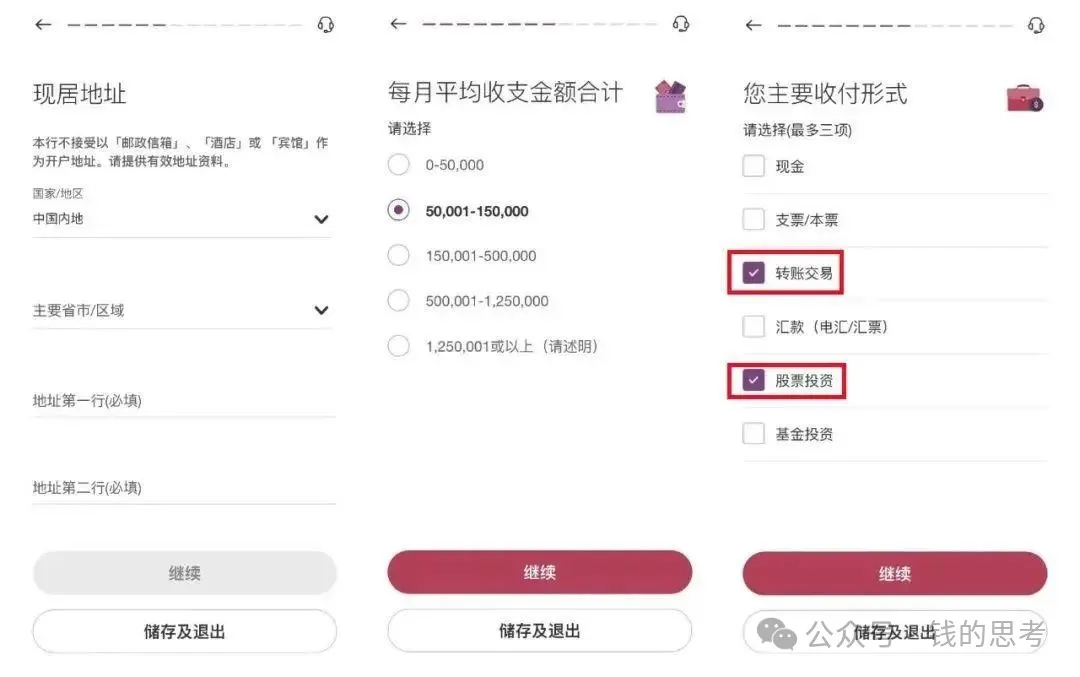Select the 150,001-500,000 radio option
This screenshot has width=1080, height=677.
tap(399, 256)
